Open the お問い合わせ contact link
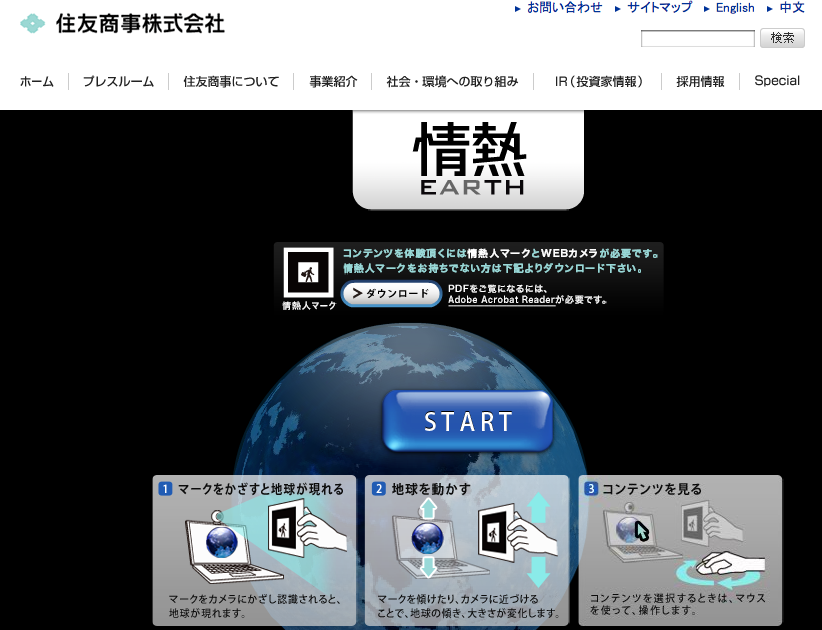Image resolution: width=822 pixels, height=630 pixels. click(565, 8)
